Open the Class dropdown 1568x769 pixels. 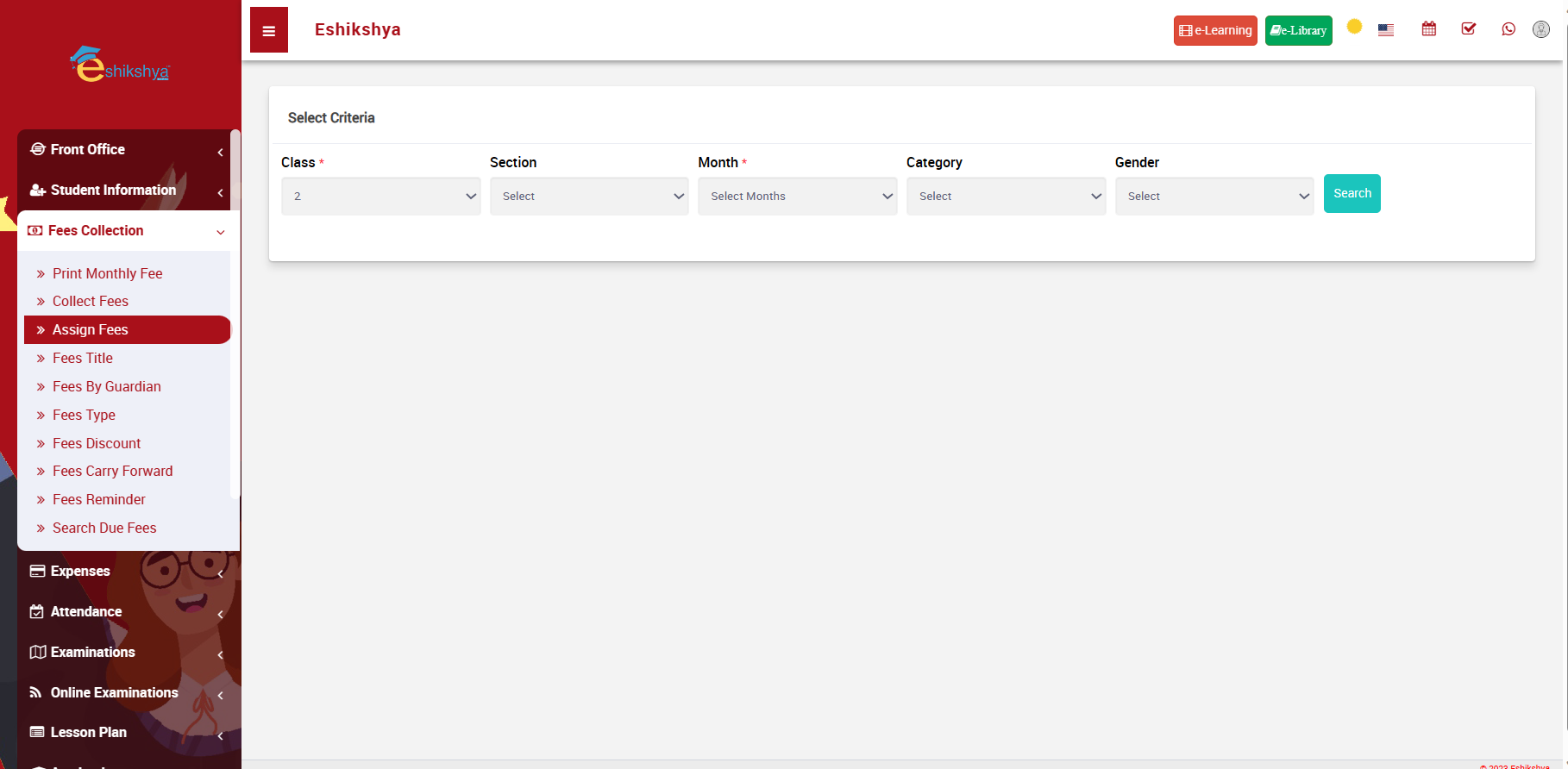380,197
